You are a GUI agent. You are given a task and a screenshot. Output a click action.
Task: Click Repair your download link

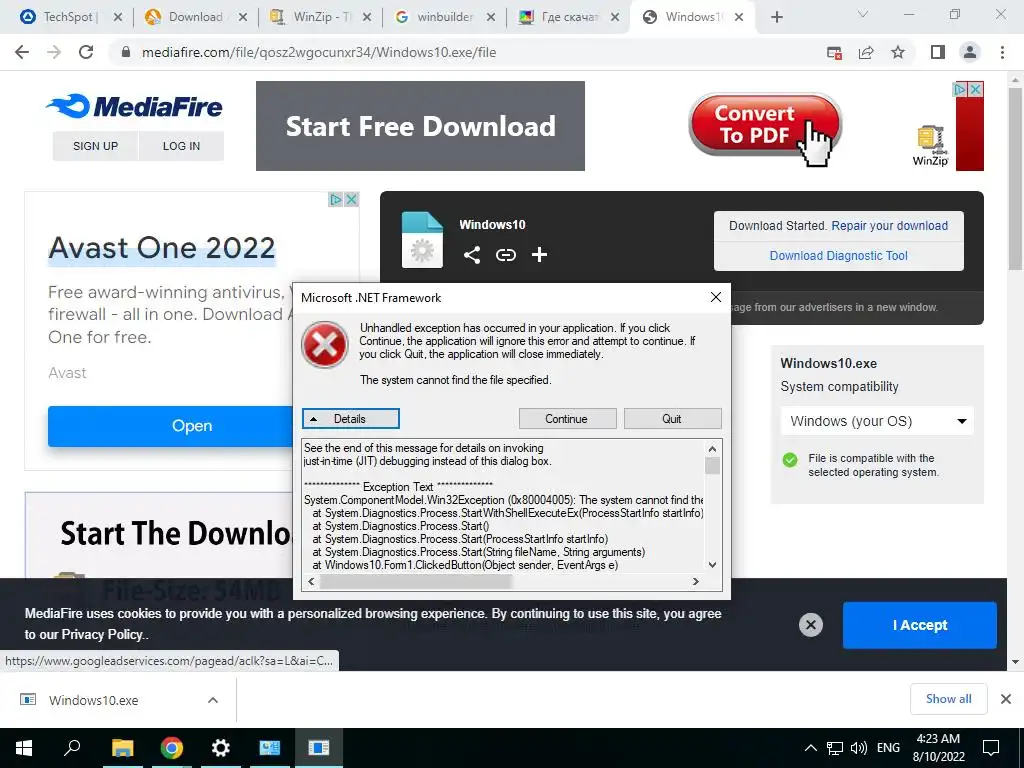(x=889, y=225)
